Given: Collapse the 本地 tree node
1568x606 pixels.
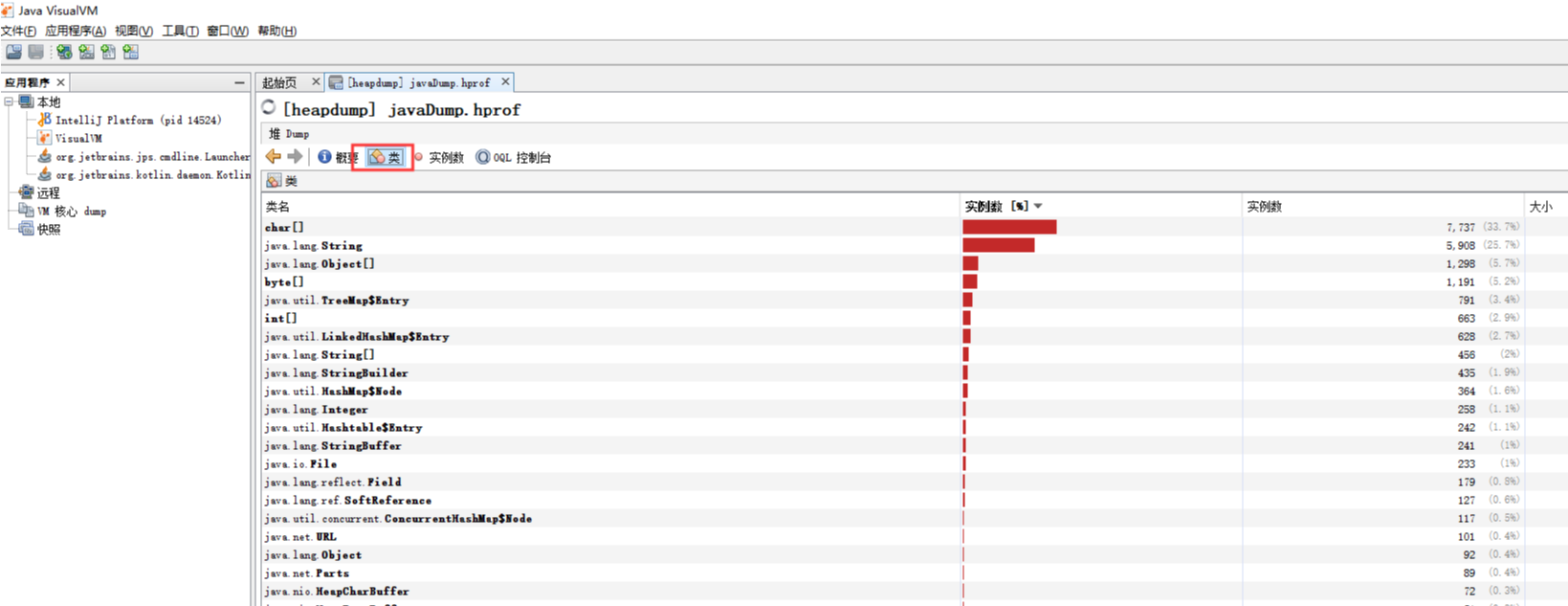Looking at the screenshot, I should pyautogui.click(x=9, y=101).
